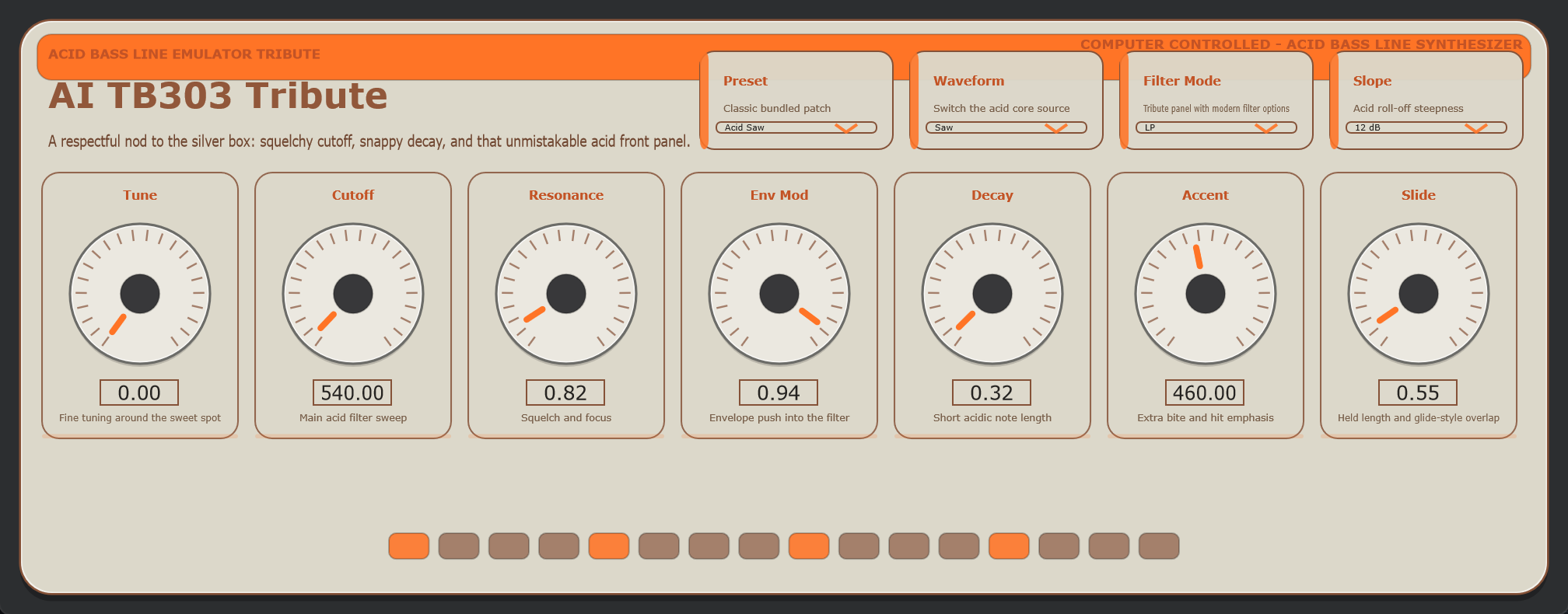This screenshot has height=614, width=1568.
Task: Toggle sequencer step 4
Action: [559, 546]
